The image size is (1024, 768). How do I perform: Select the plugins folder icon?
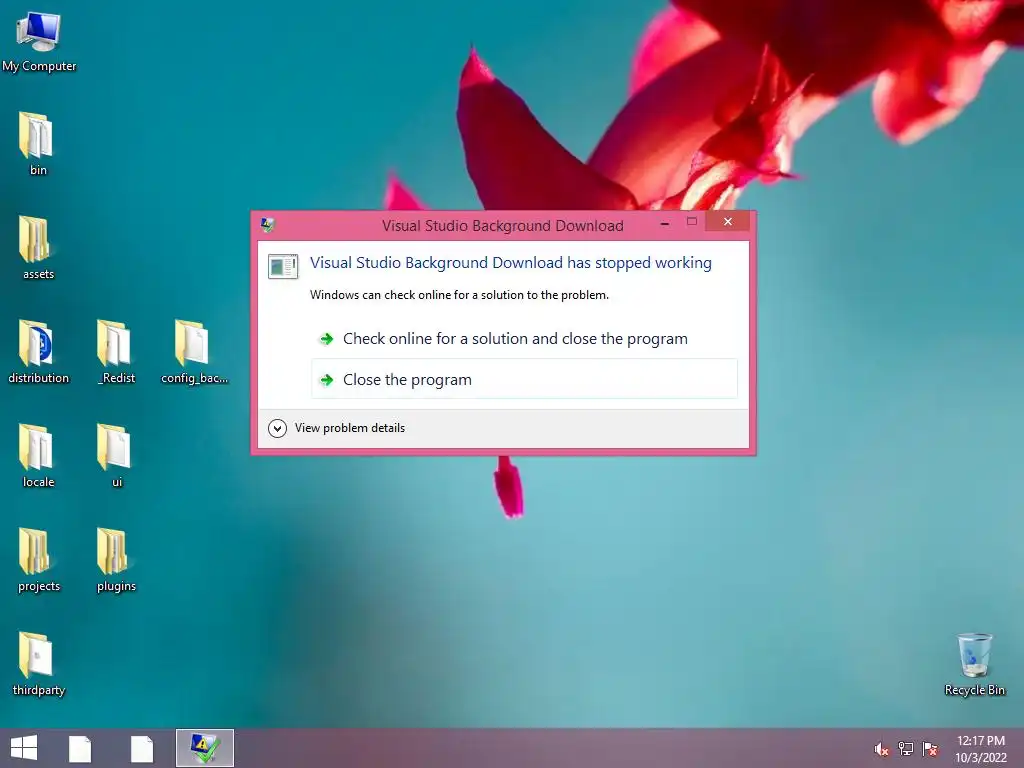[116, 560]
